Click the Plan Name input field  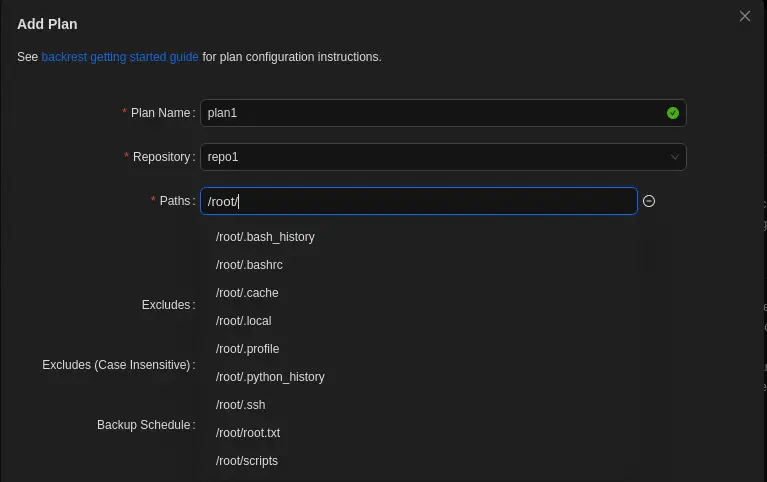430,113
